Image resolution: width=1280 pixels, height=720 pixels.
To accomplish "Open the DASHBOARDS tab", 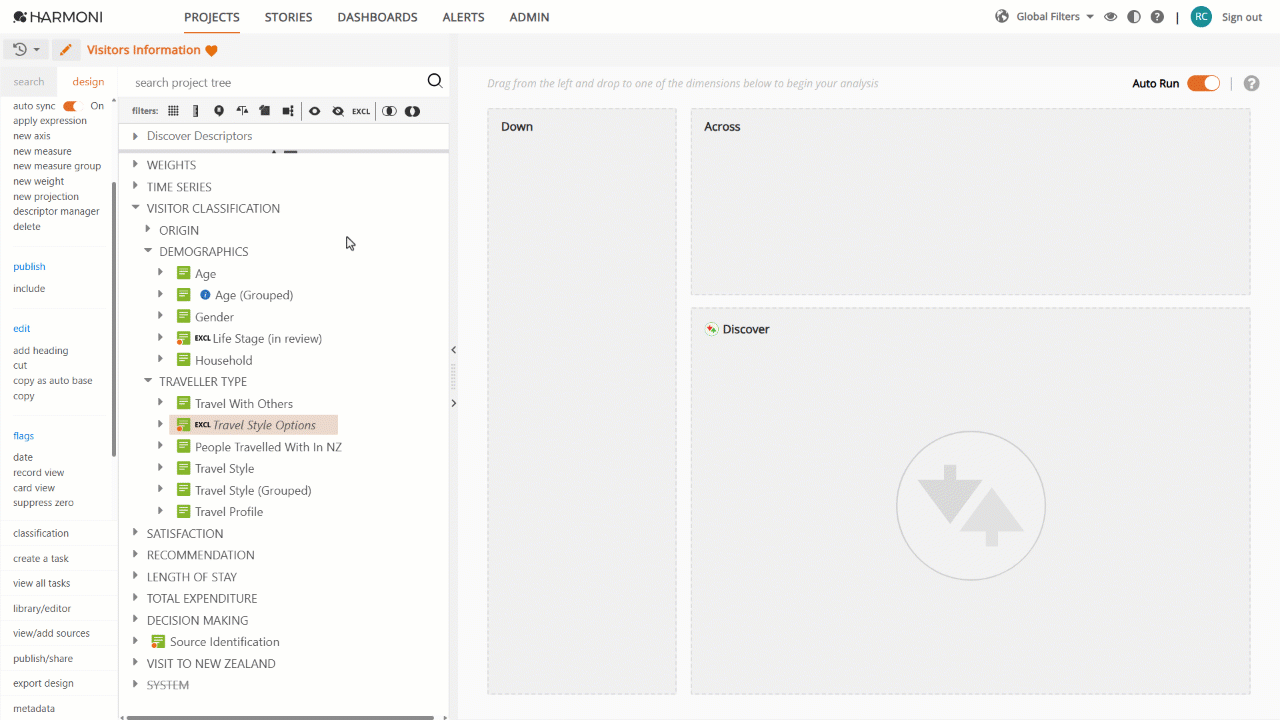I will coord(377,17).
